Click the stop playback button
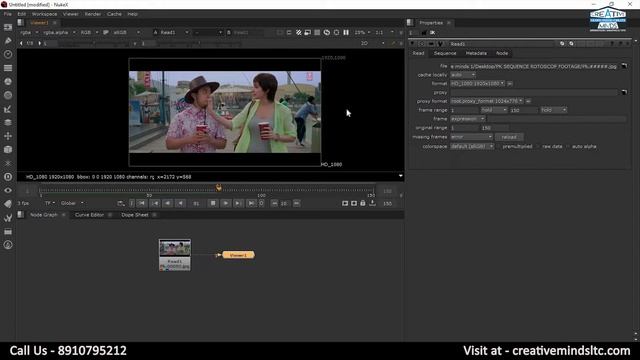This screenshot has width=640, height=360. coord(213,203)
